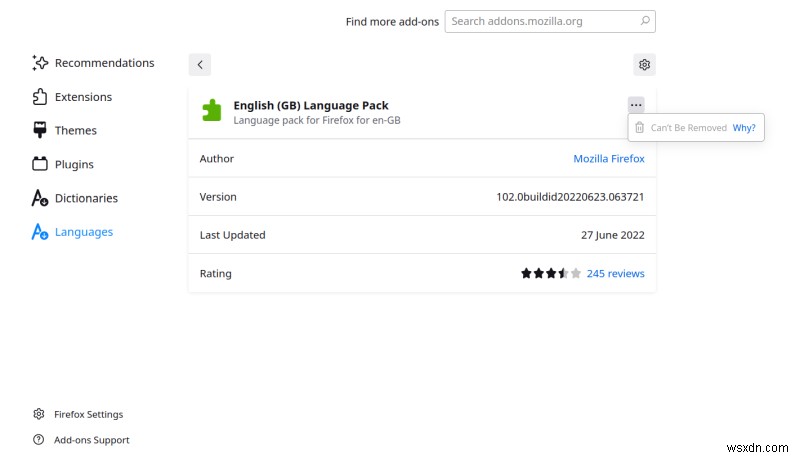Click the star rating display
This screenshot has height=458, width=800.
(x=551, y=273)
